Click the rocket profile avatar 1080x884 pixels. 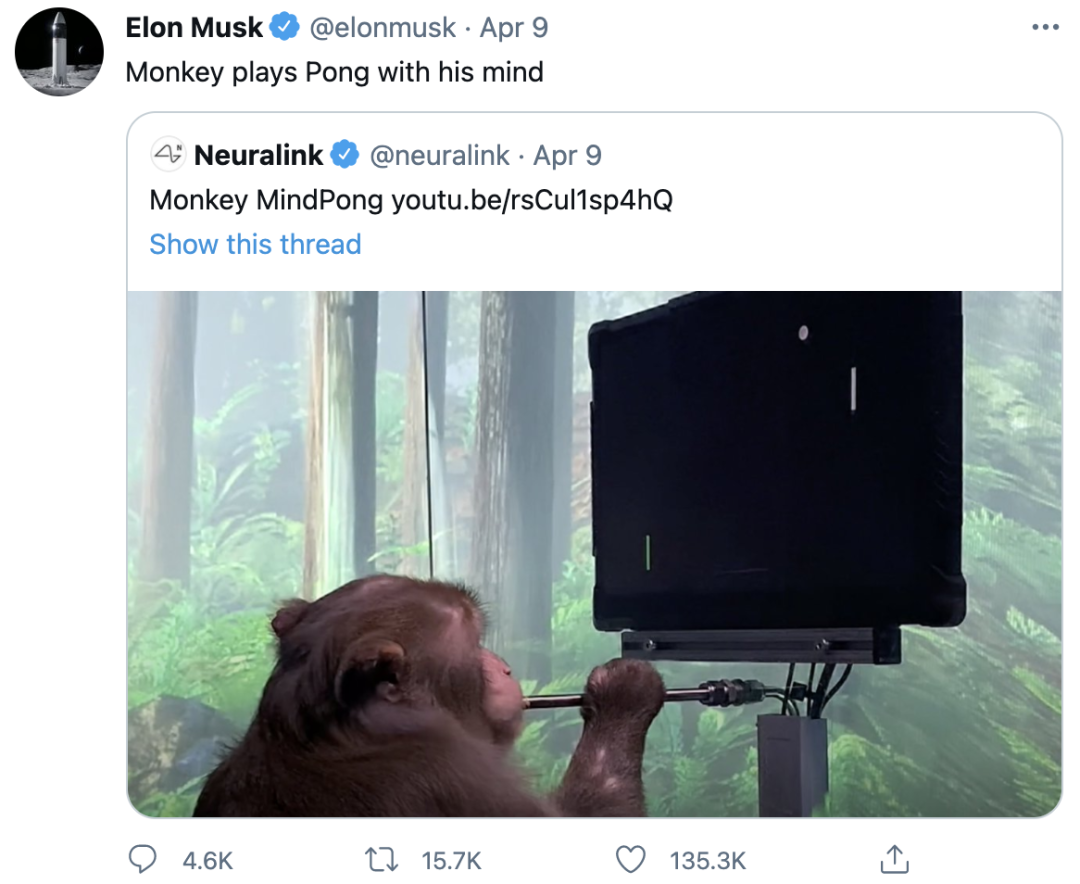[60, 52]
